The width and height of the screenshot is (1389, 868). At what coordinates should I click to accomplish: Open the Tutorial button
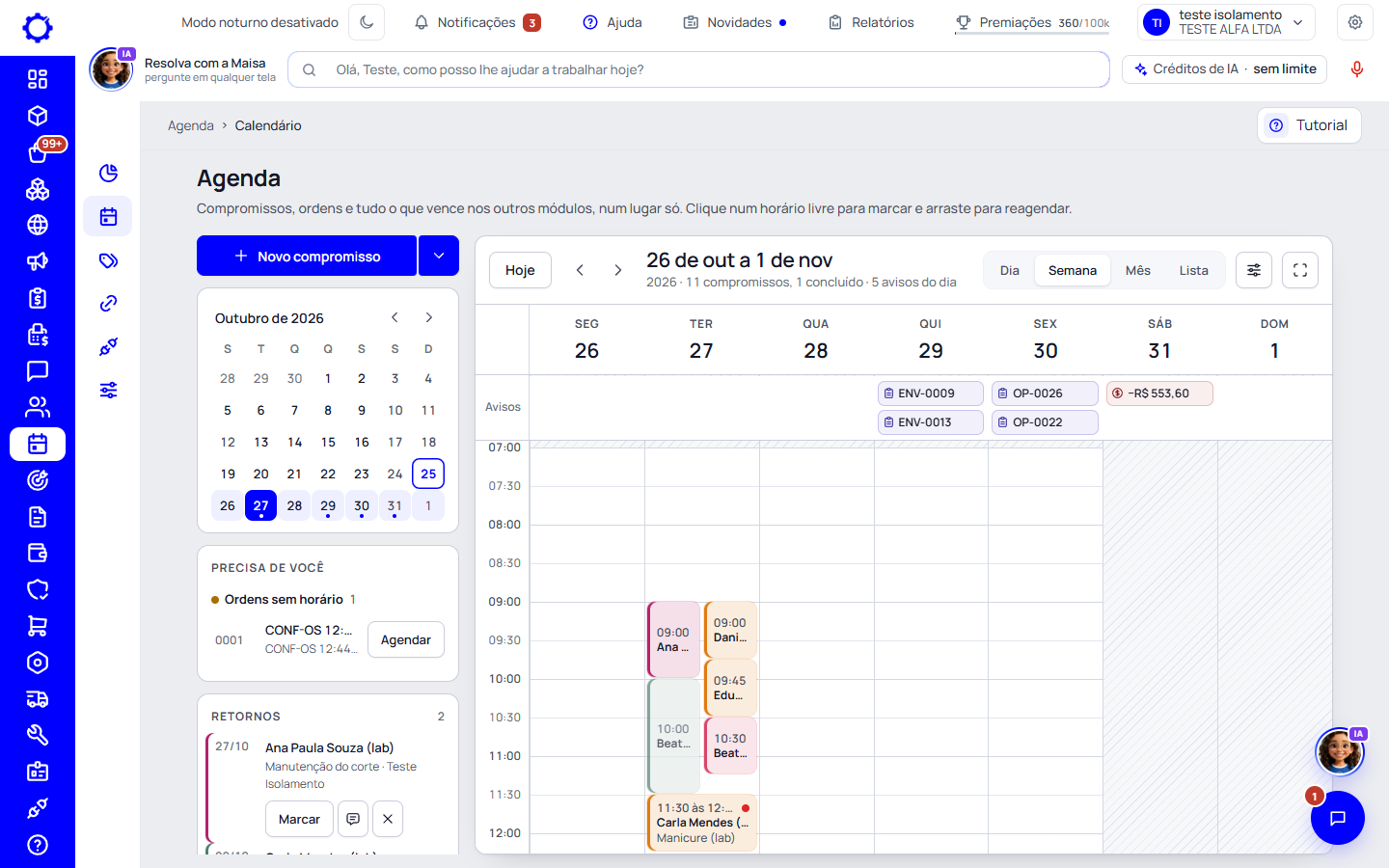click(1309, 125)
